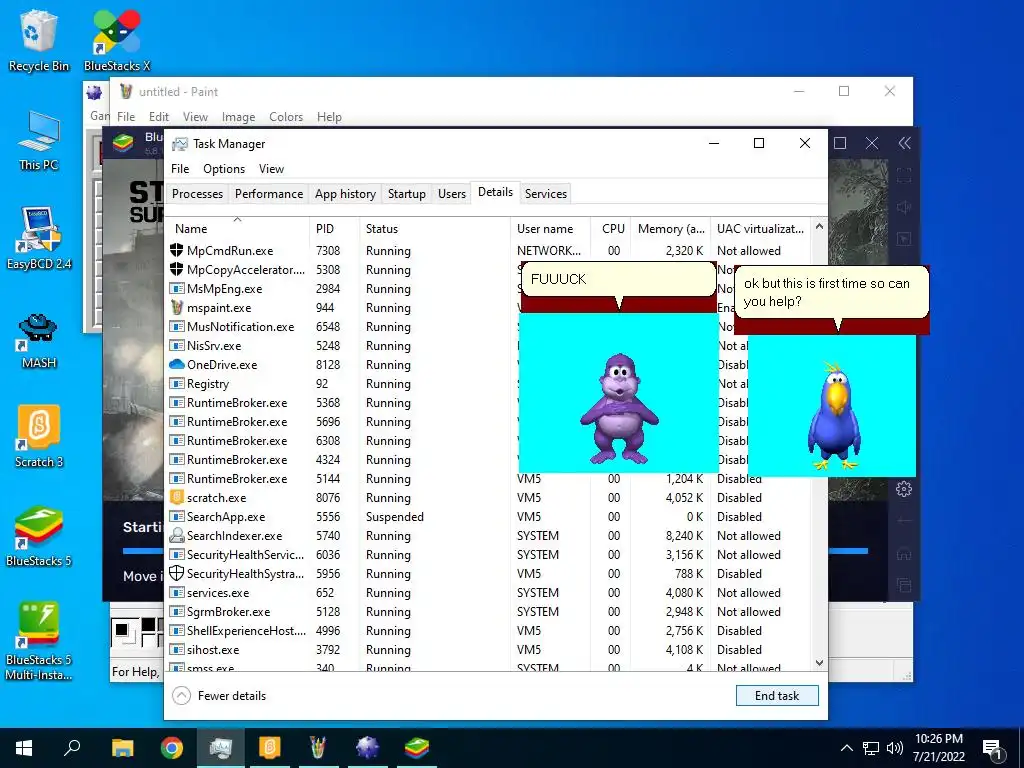Click the Task Manager scrollbar down arrow
1024x768 pixels.
(820, 663)
